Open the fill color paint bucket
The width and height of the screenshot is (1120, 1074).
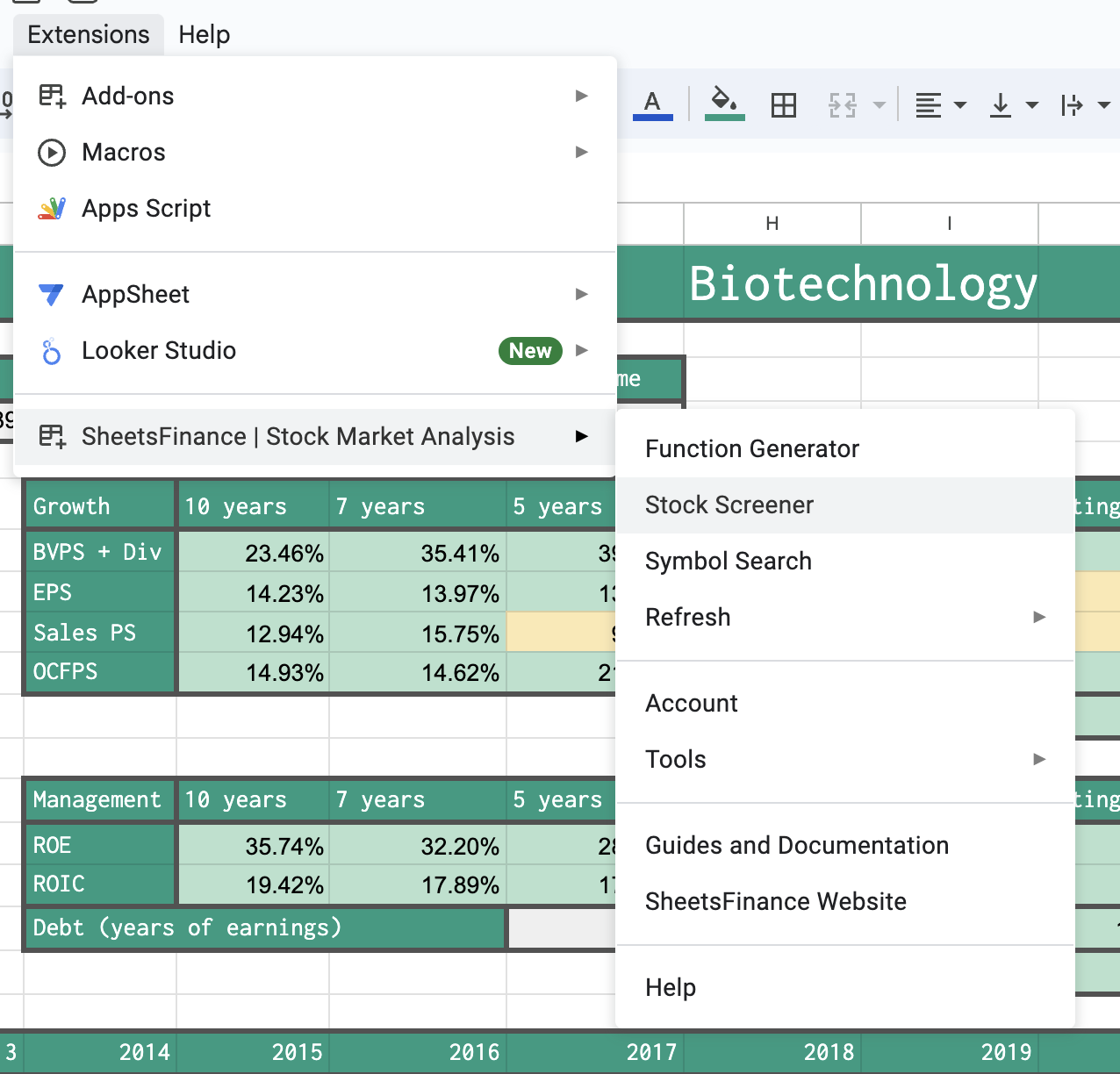pyautogui.click(x=724, y=104)
